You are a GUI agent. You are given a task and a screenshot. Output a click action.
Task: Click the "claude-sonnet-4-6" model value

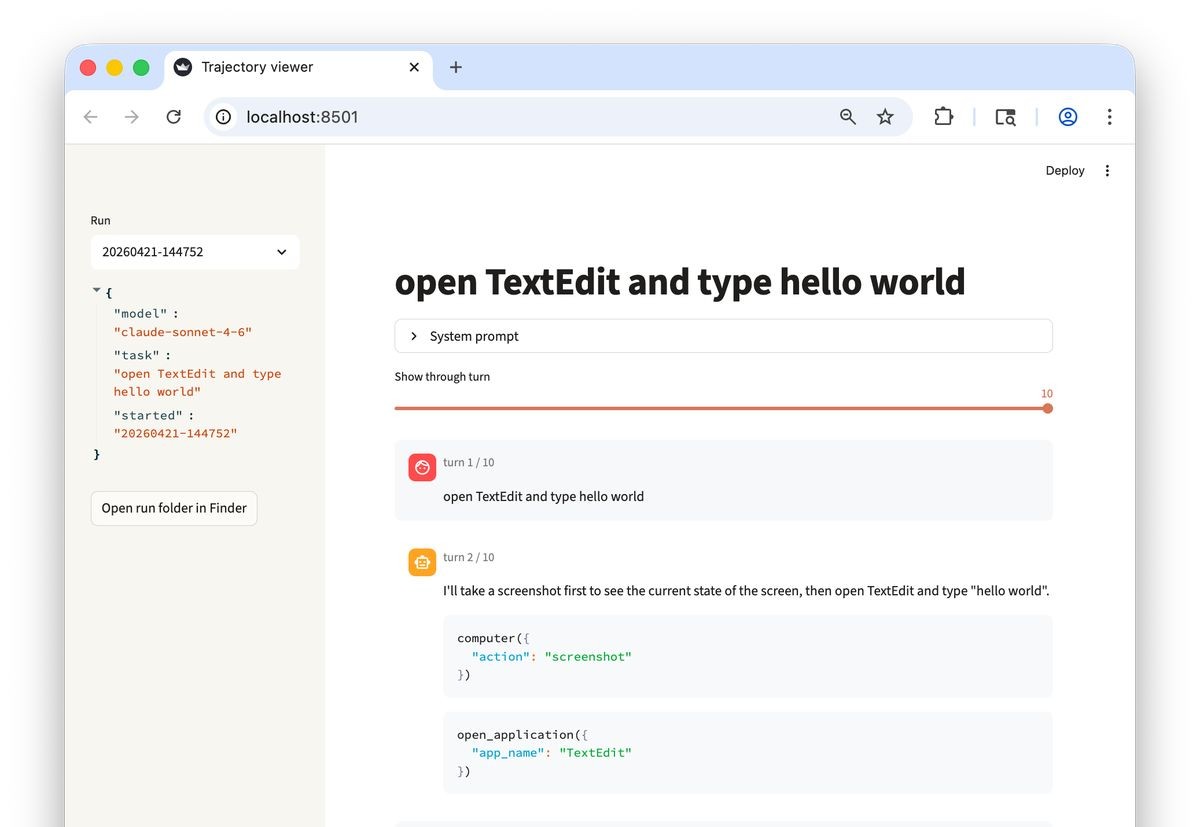point(183,332)
